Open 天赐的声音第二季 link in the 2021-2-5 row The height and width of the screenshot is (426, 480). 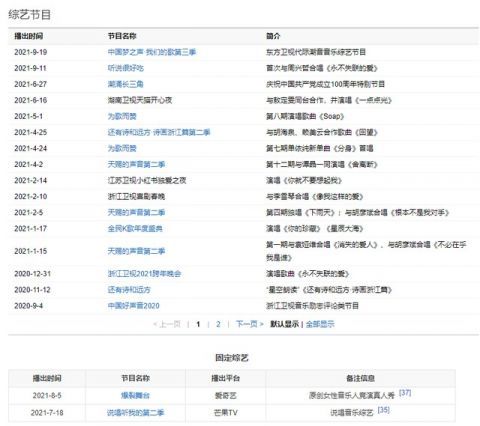(136, 212)
